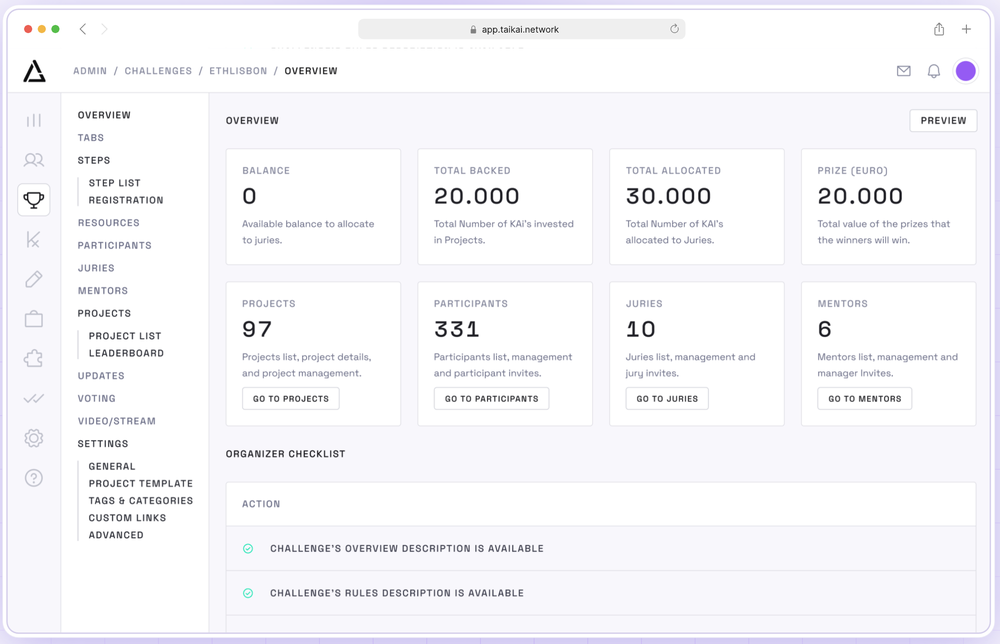The image size is (1000, 644).
Task: Select Leaderboard in the Projects submenu
Action: [x=126, y=353]
